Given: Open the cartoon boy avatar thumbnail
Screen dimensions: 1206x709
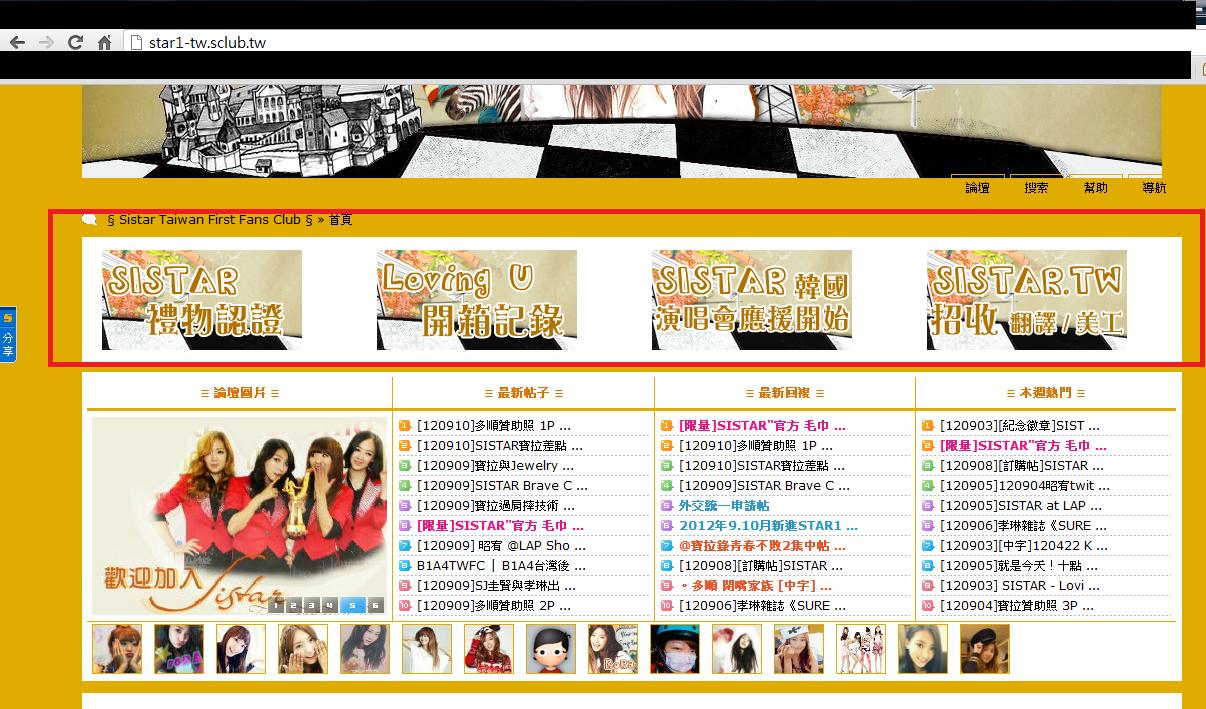Looking at the screenshot, I should 551,649.
